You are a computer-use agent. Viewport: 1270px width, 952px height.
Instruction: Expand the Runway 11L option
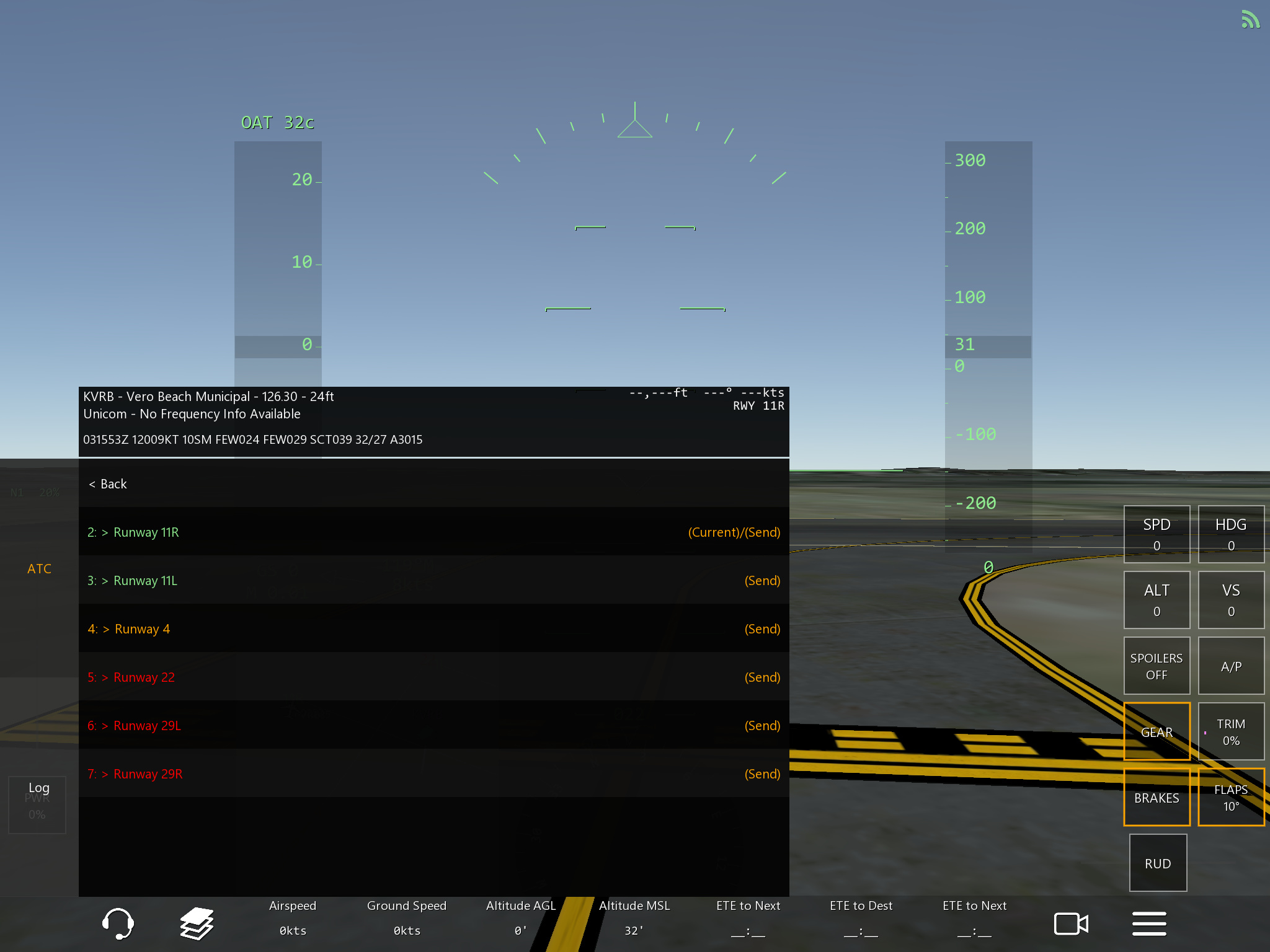tap(145, 581)
